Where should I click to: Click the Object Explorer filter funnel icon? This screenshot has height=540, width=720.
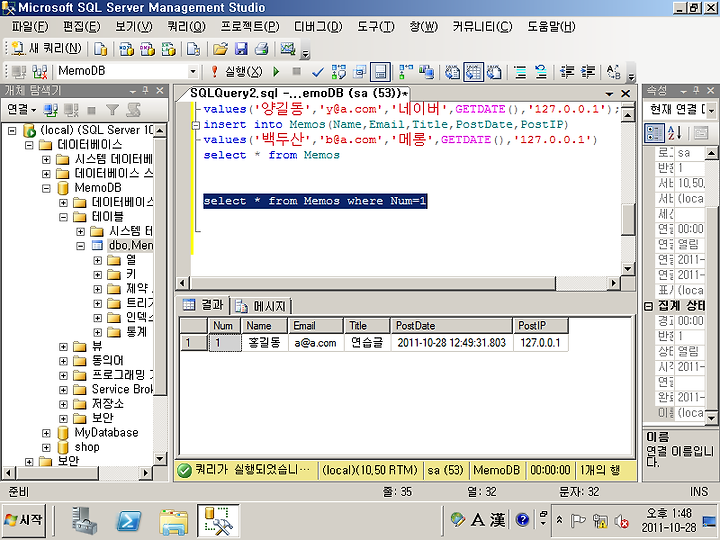click(112, 110)
